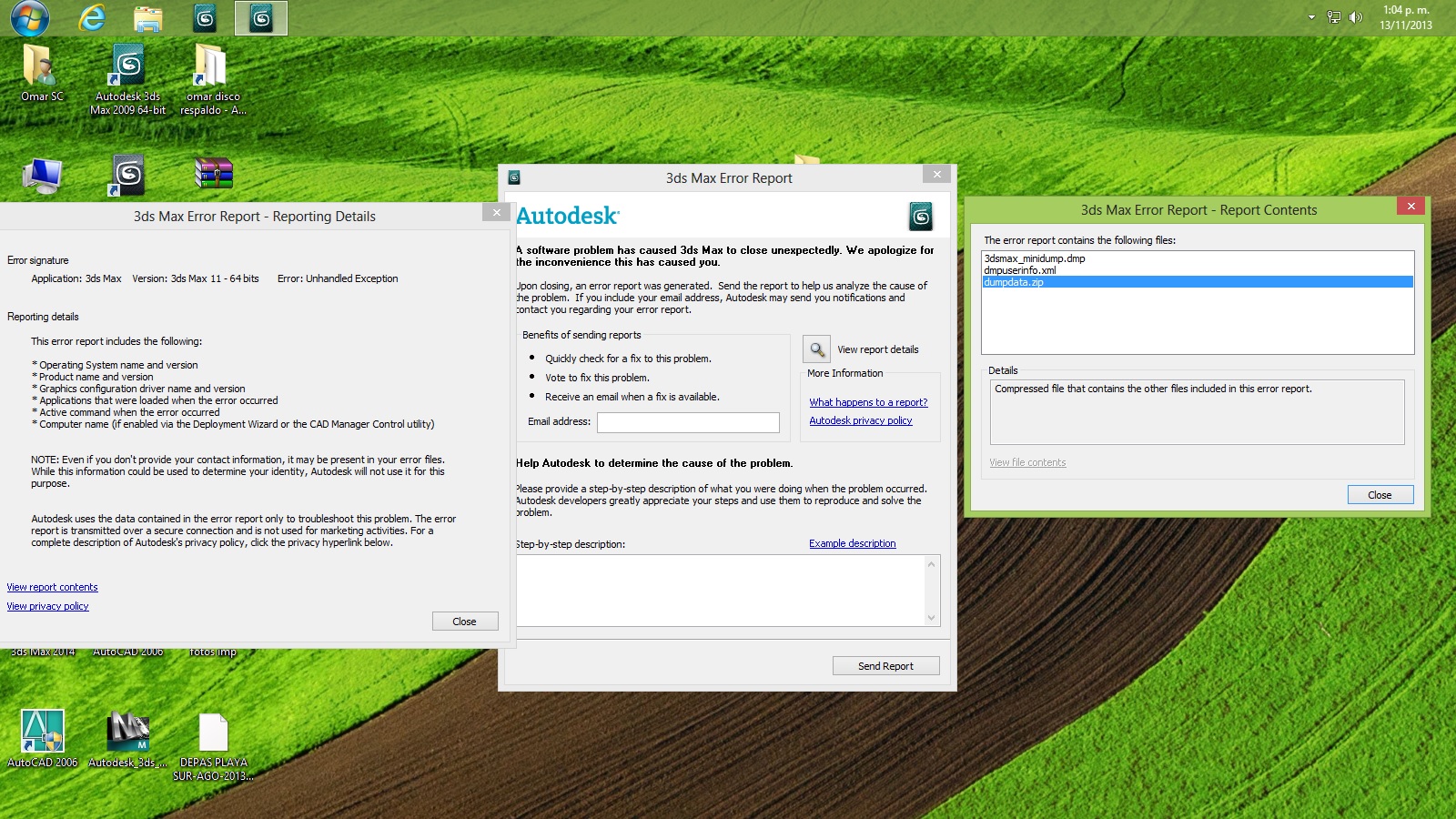Select the Omar SC folder icon
The image size is (1456, 819).
point(42,74)
